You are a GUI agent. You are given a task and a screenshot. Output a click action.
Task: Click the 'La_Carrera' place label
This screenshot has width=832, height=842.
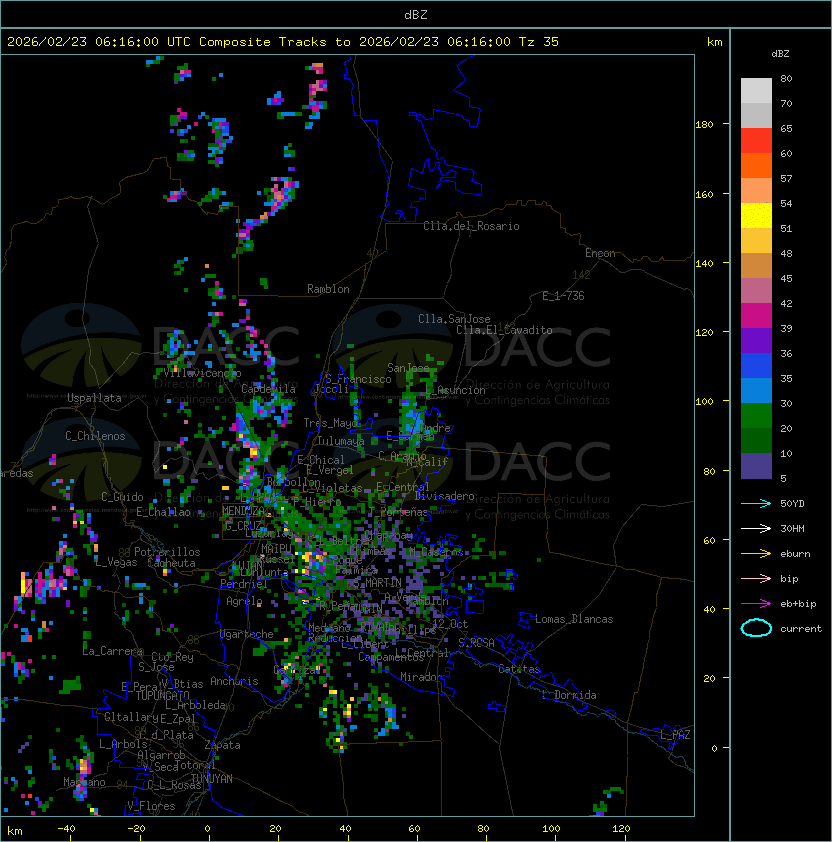[x=112, y=651]
